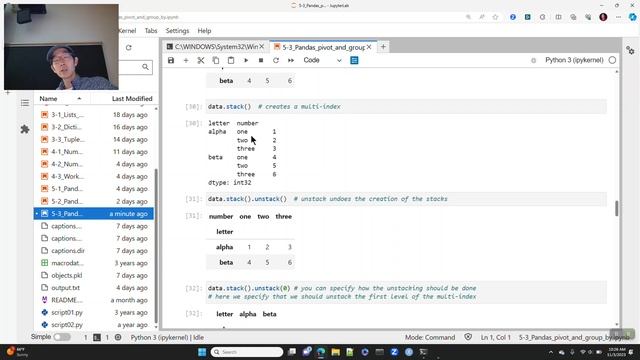Click the notebook vertical scrollbar thumb
This screenshot has height=360, width=640.
tap(616, 209)
